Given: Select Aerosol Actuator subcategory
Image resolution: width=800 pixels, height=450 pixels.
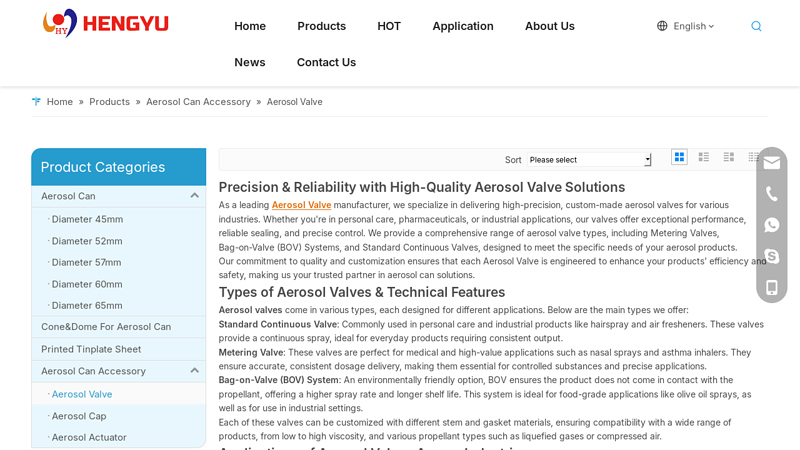Looking at the screenshot, I should click(x=89, y=437).
